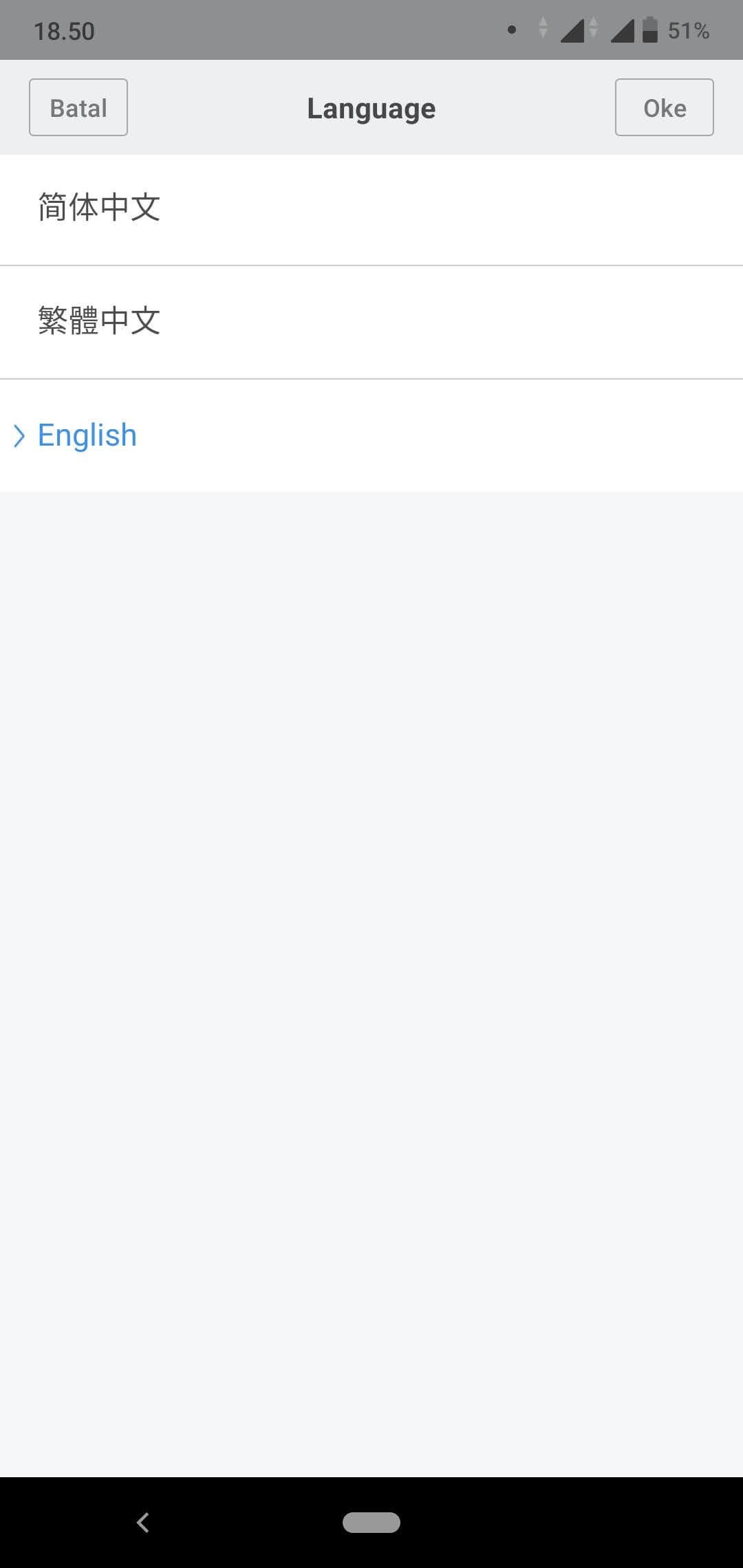Tap the second SIM signal strength icon

pyautogui.click(x=622, y=31)
